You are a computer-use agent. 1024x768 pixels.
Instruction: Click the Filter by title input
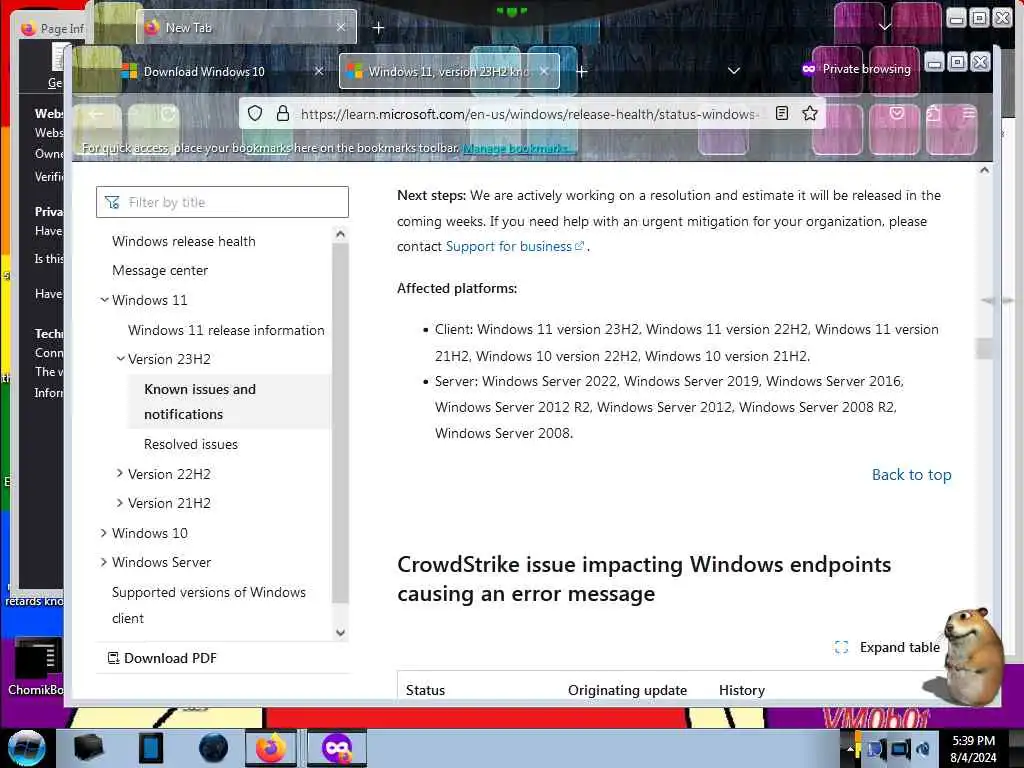coord(222,202)
